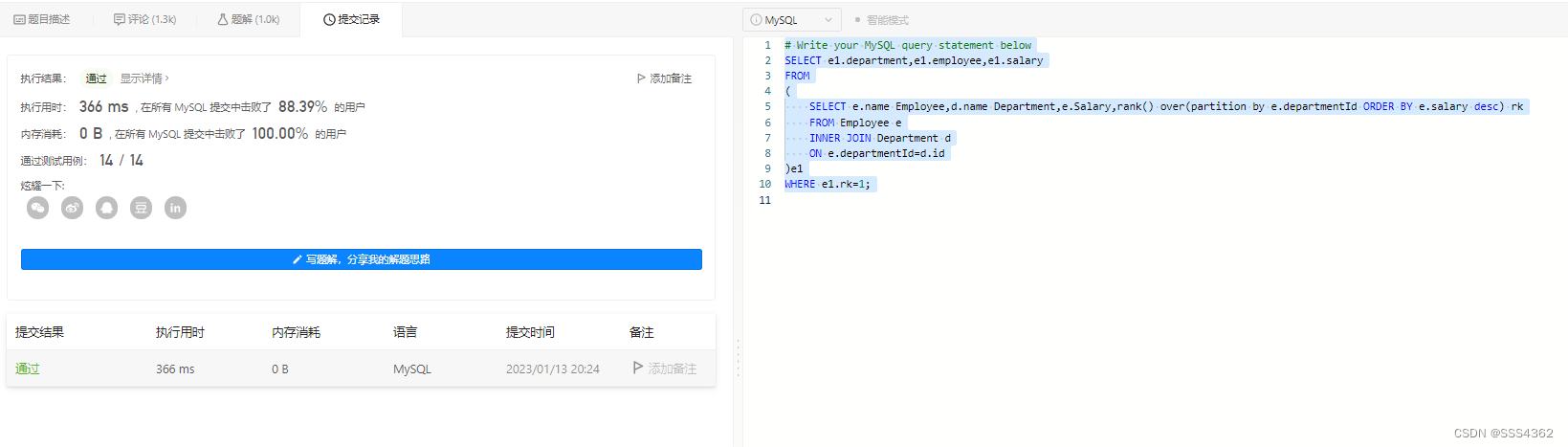Click the 执行用时 column header

tap(180, 332)
